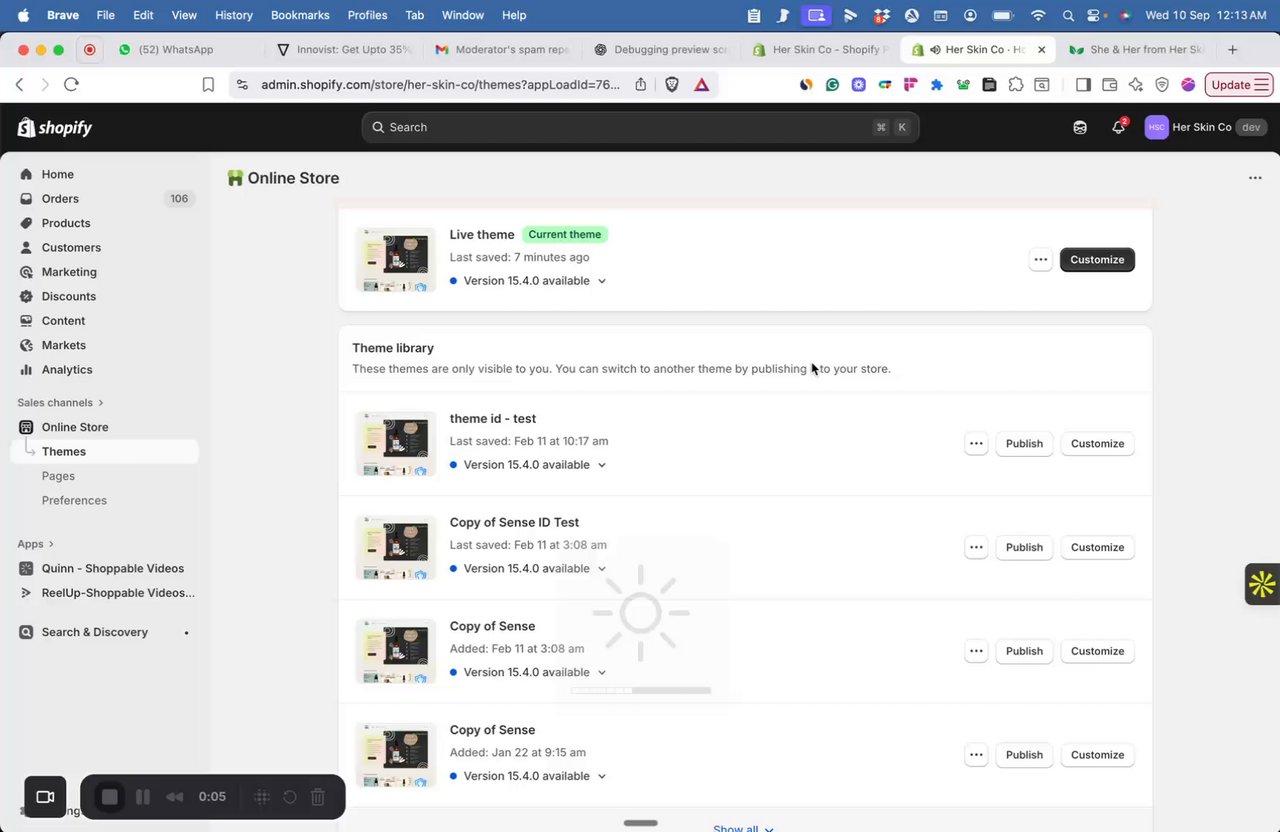
Task: Open more actions for theme id - test
Action: pos(976,444)
